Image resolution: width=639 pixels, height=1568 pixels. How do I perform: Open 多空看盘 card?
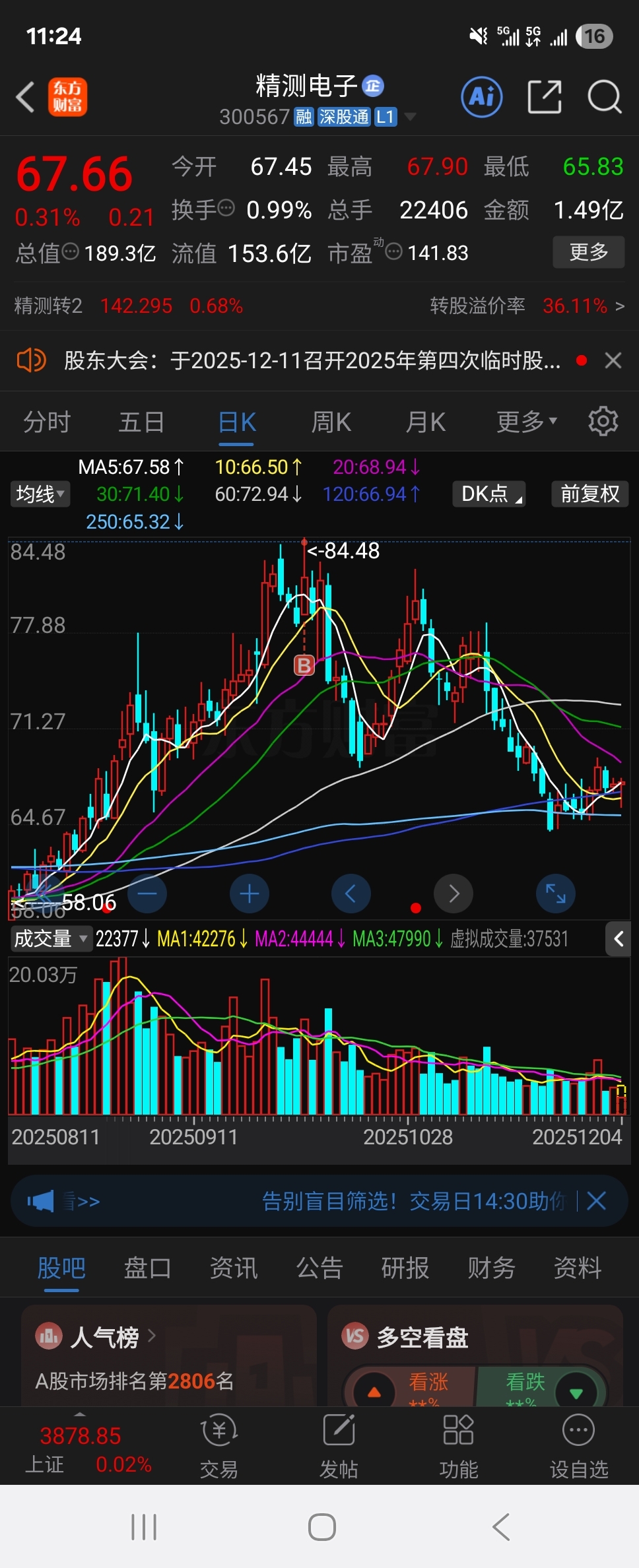475,1354
